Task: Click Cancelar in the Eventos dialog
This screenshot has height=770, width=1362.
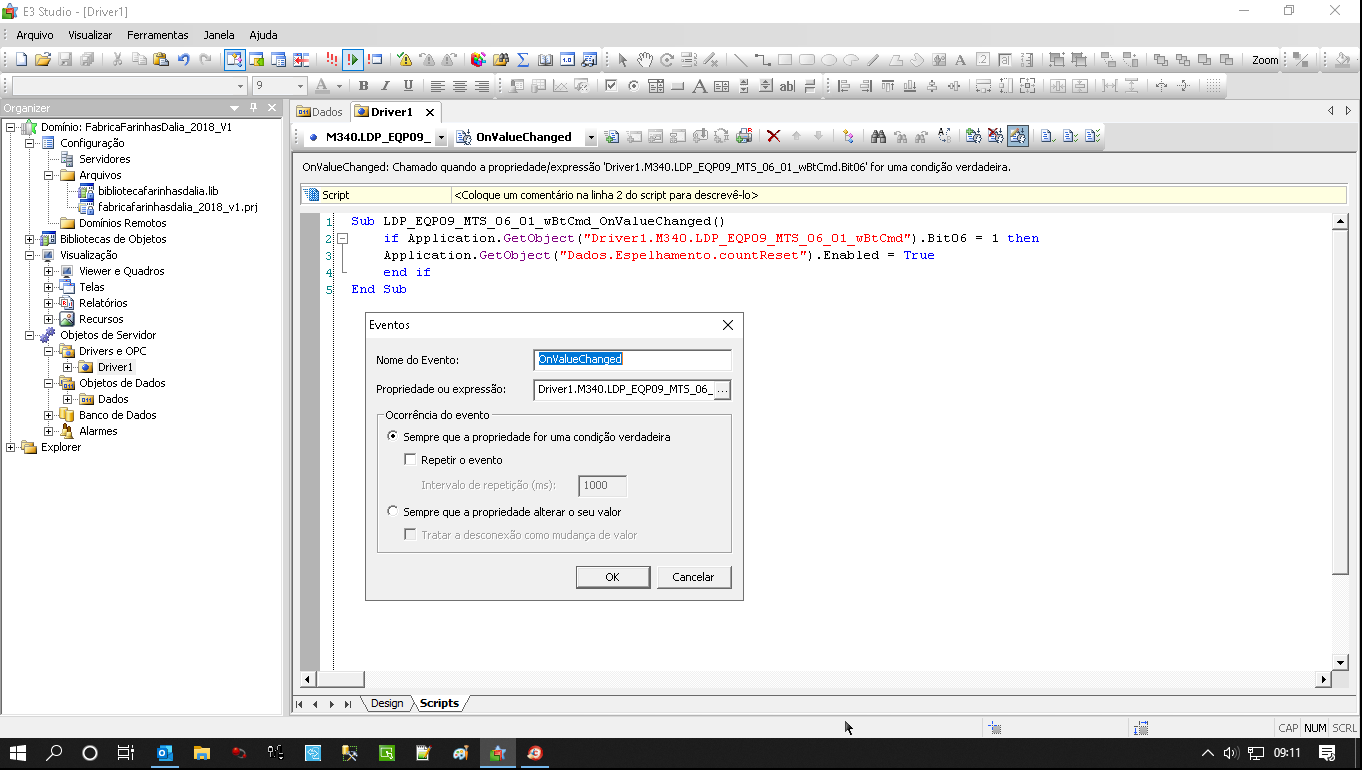Action: [693, 577]
